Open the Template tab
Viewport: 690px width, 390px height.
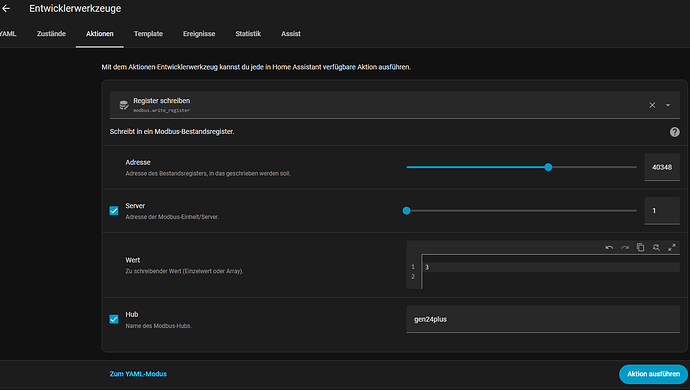click(148, 34)
